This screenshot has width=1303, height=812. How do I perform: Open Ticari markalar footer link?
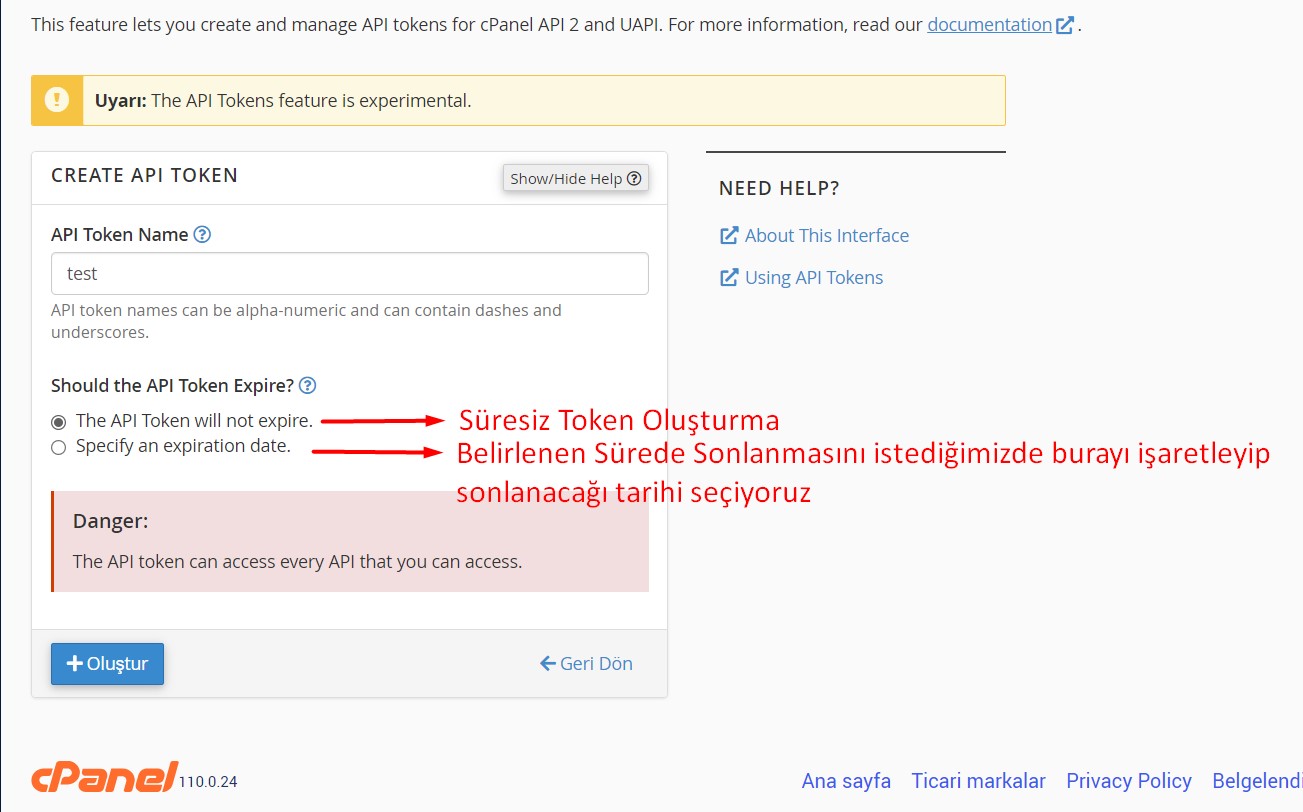[978, 781]
